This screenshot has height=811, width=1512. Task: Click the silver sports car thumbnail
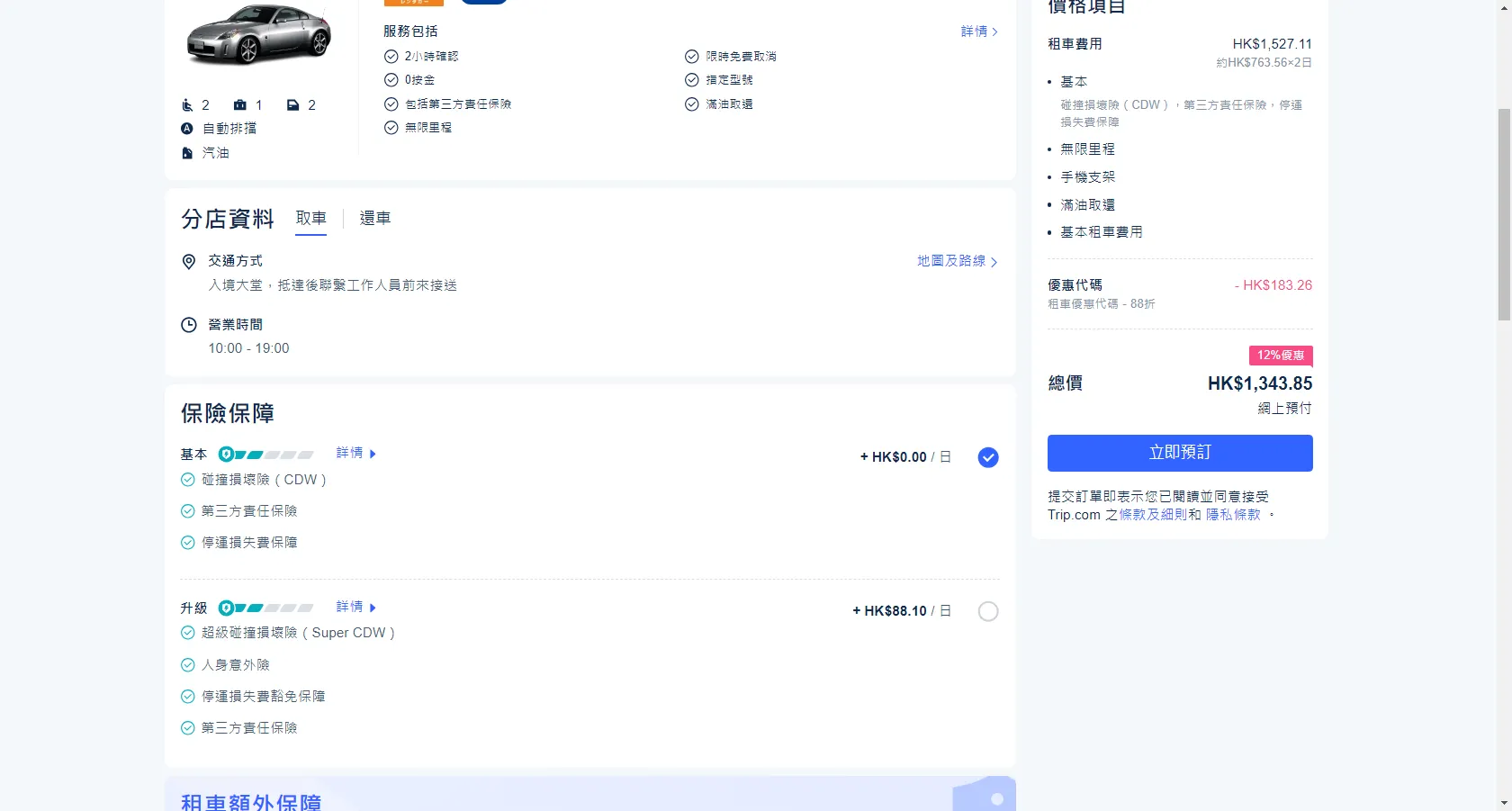(259, 36)
